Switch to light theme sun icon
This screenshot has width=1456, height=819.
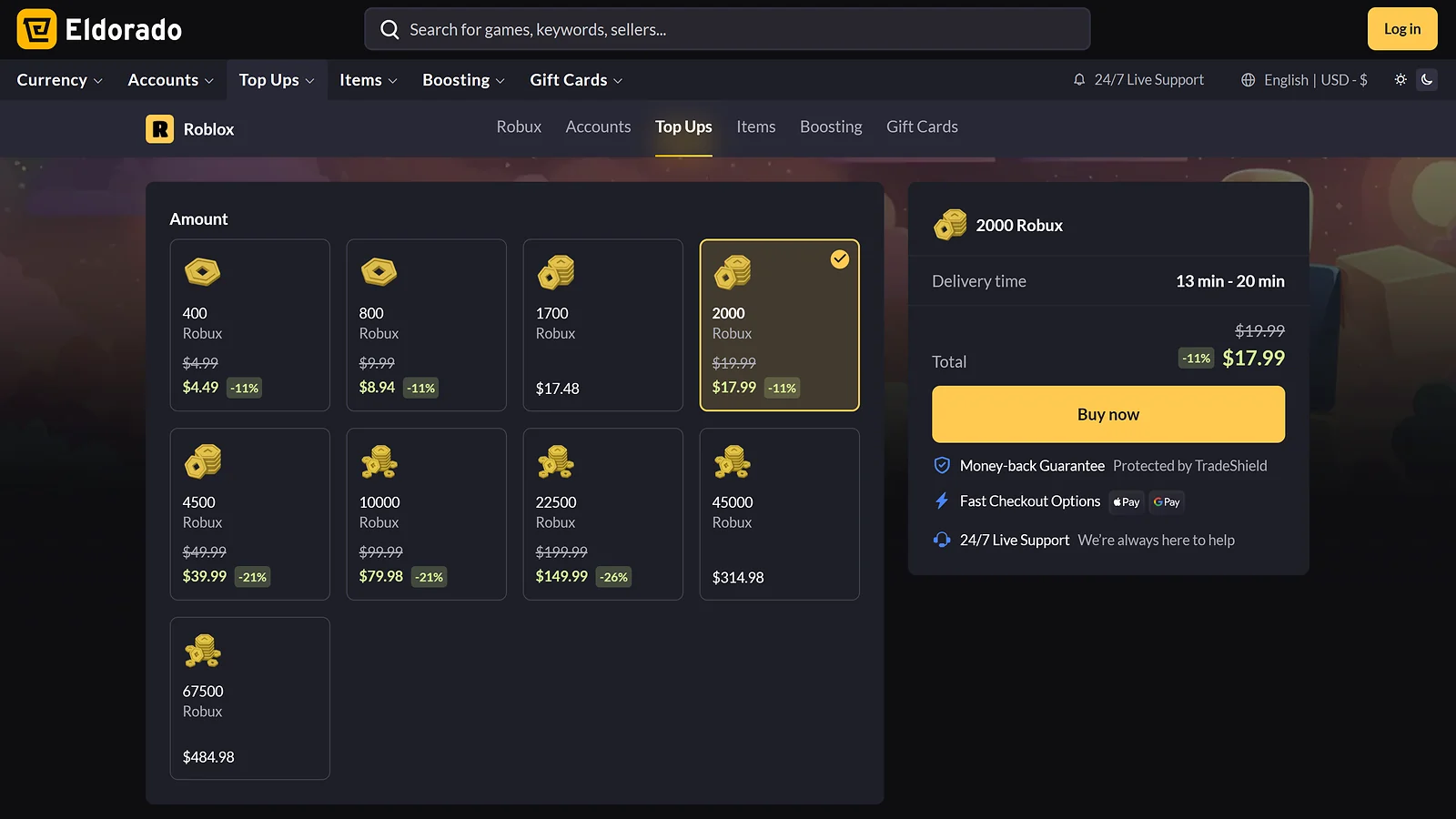(1400, 79)
